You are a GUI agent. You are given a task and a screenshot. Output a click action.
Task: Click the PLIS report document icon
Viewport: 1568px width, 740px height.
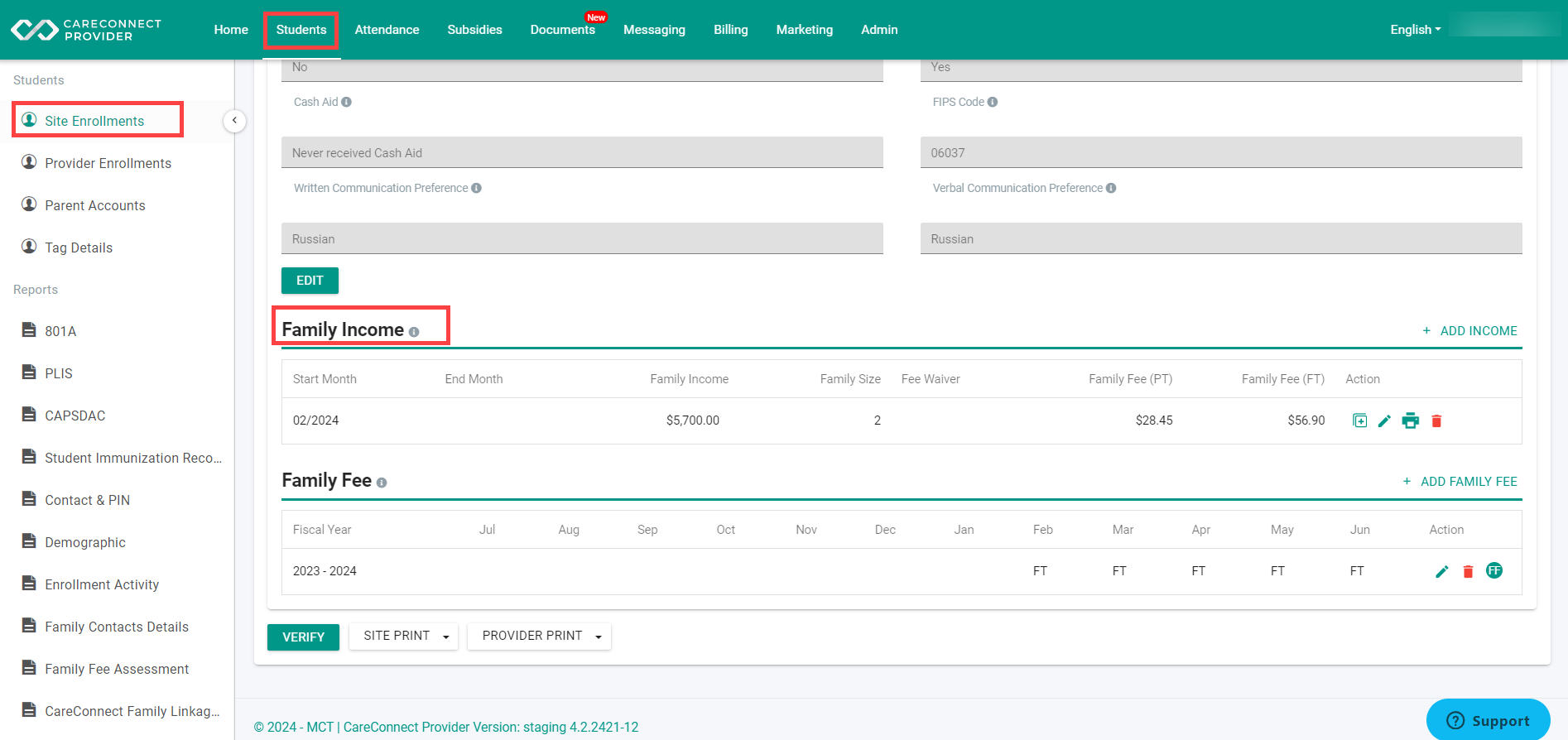pyautogui.click(x=29, y=372)
